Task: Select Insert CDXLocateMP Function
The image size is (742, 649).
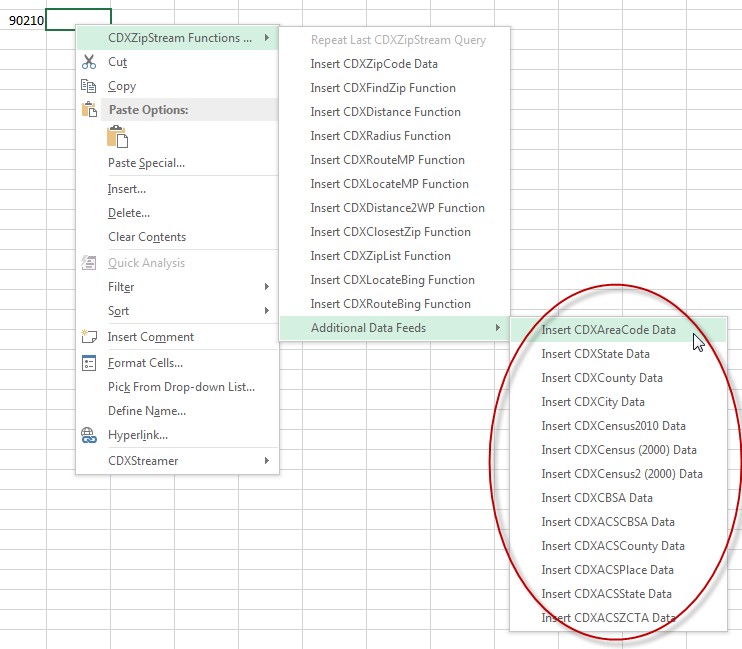Action: (x=395, y=184)
